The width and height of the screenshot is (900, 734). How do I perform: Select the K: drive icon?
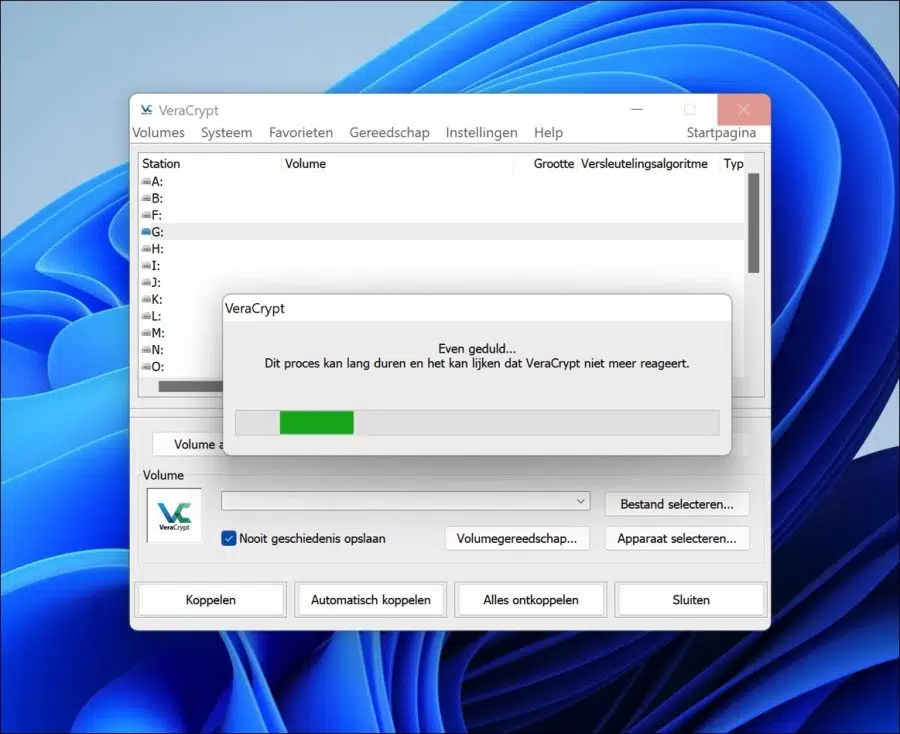[x=146, y=299]
